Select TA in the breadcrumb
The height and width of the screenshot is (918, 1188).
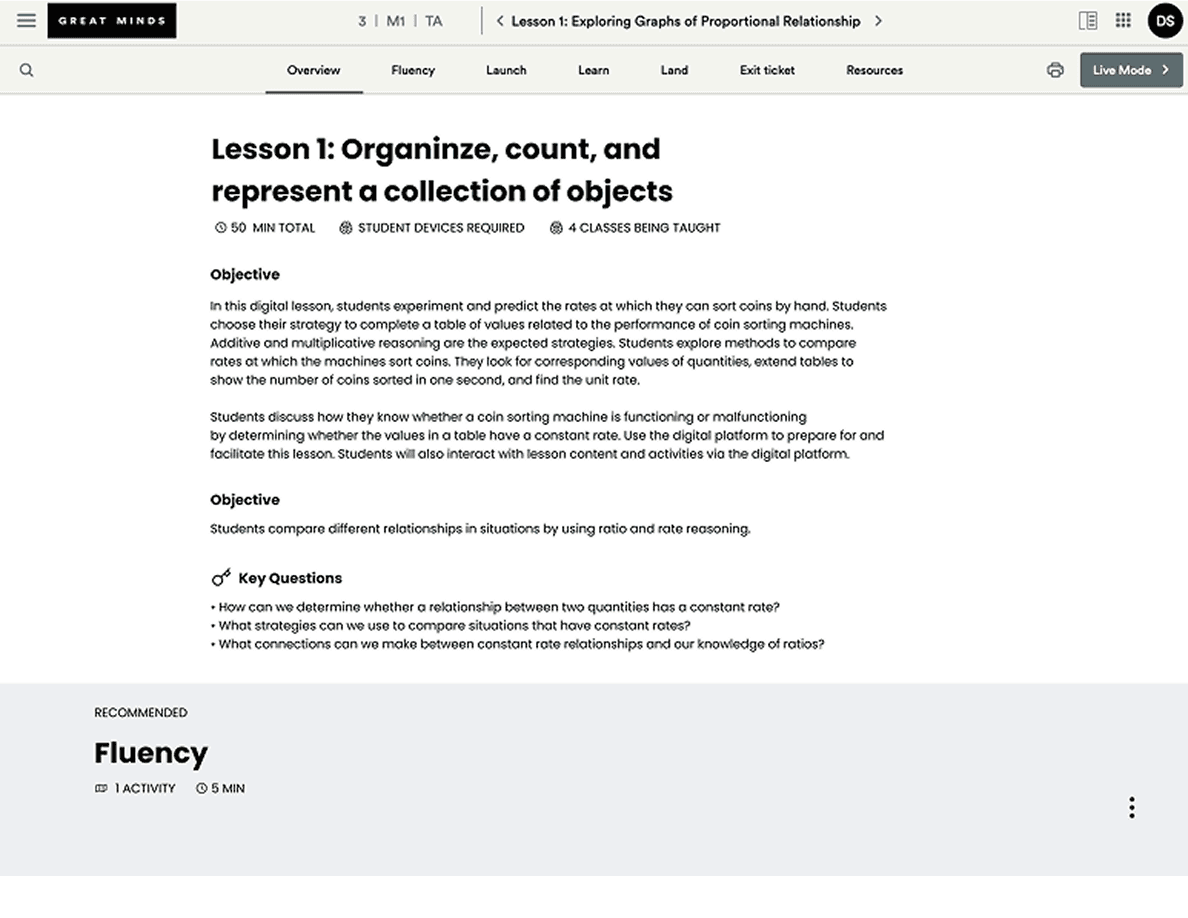(433, 21)
